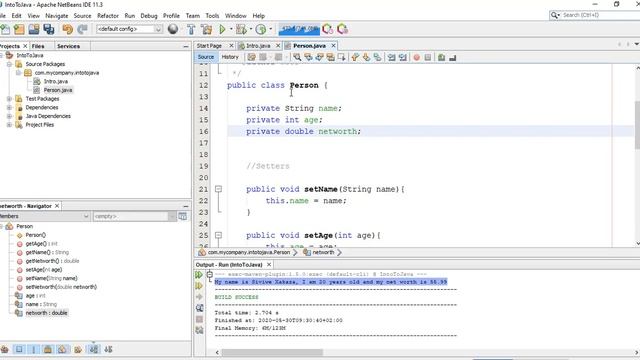This screenshot has height=360, width=640.
Task: Toggle Show Static Members filter in Navigator footer
Action: (33, 349)
